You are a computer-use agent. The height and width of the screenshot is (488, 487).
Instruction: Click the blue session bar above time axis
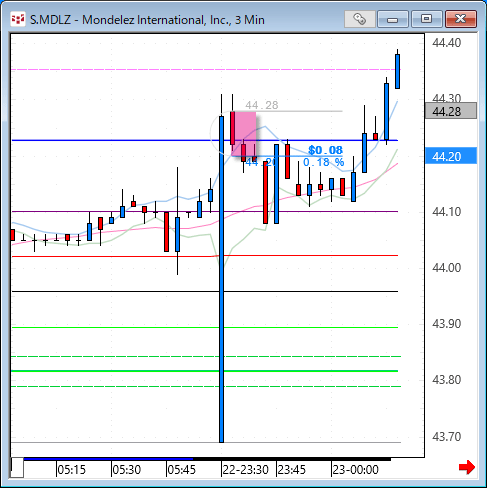pyautogui.click(x=108, y=459)
